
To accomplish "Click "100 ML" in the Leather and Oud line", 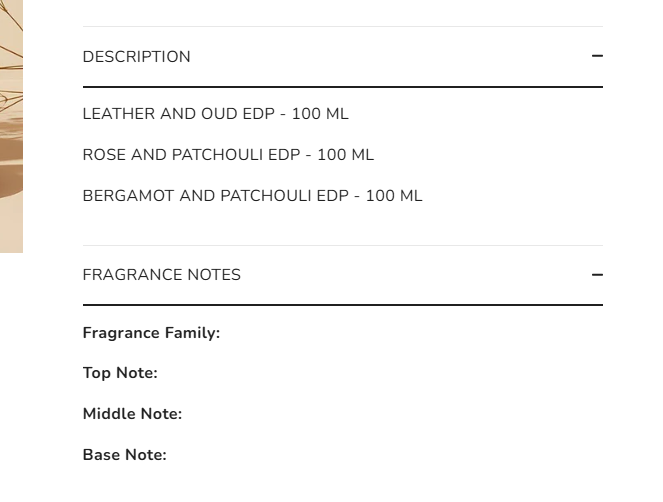I will pyautogui.click(x=320, y=114).
